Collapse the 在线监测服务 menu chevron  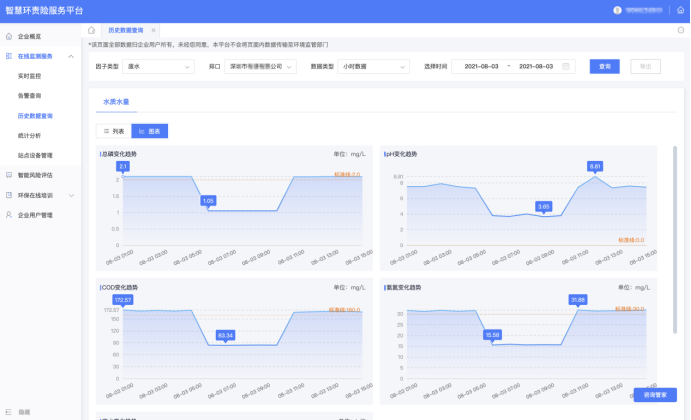pos(71,56)
